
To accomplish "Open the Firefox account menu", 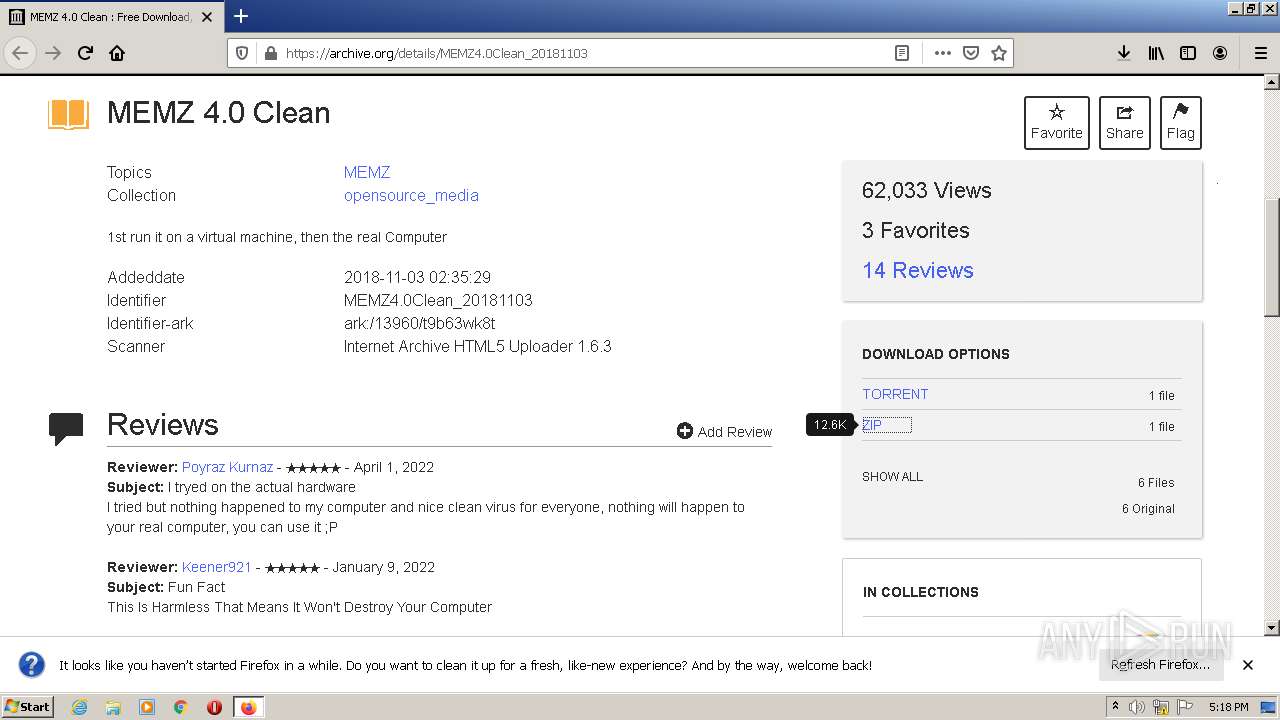I will click(x=1220, y=53).
